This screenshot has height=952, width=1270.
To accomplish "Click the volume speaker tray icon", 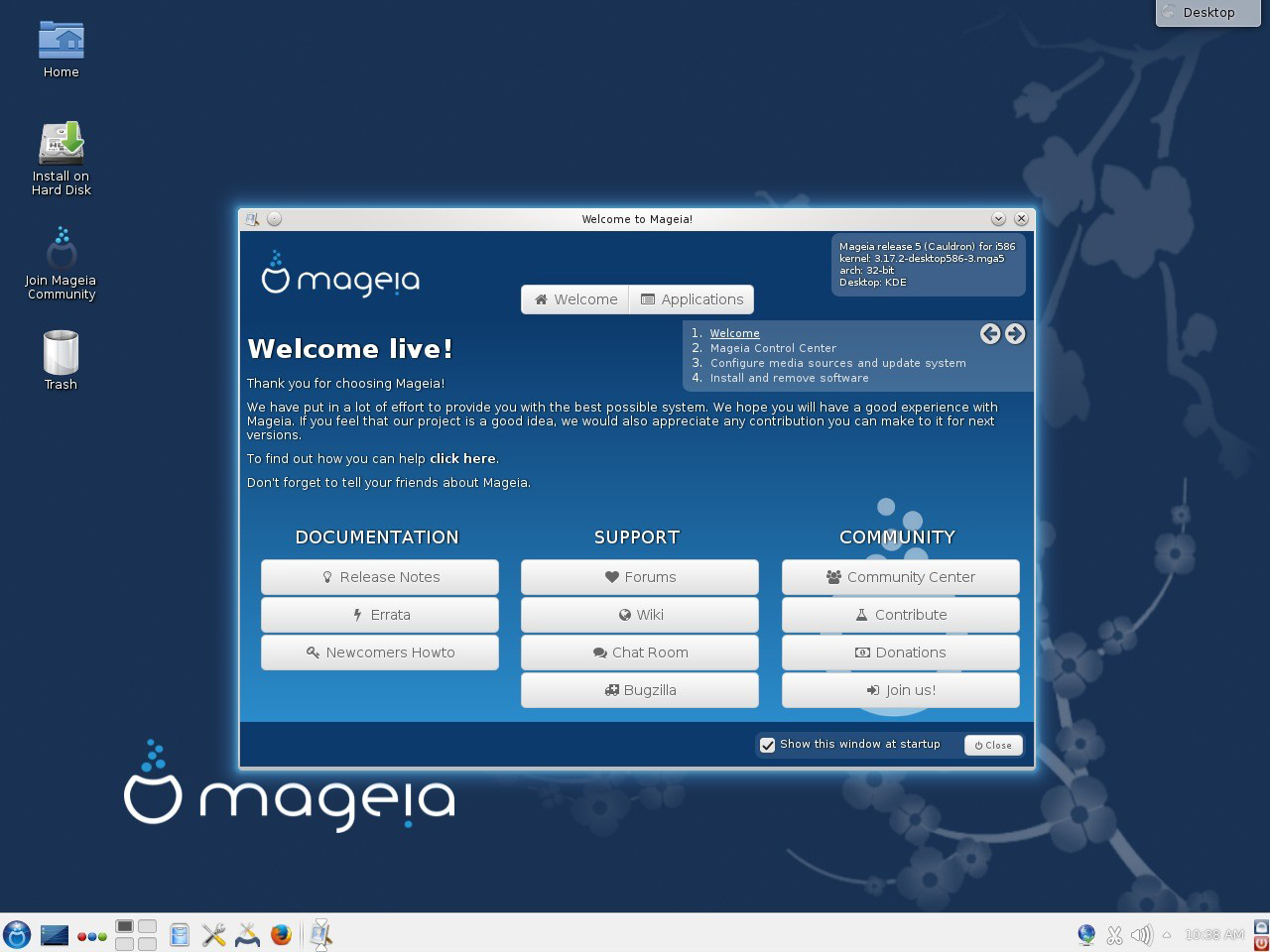I will pos(1141,934).
